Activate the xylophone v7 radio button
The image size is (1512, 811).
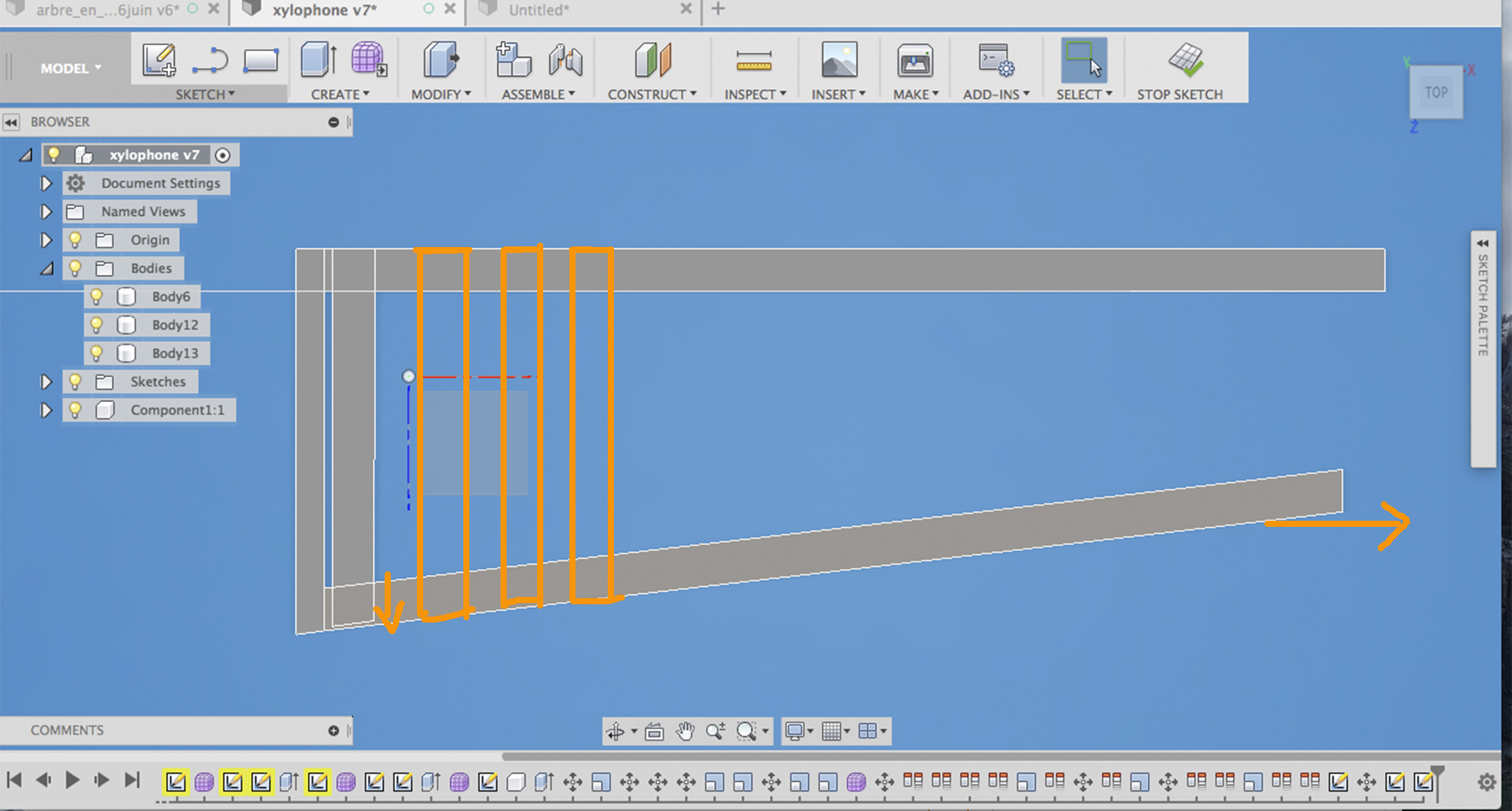coord(223,155)
